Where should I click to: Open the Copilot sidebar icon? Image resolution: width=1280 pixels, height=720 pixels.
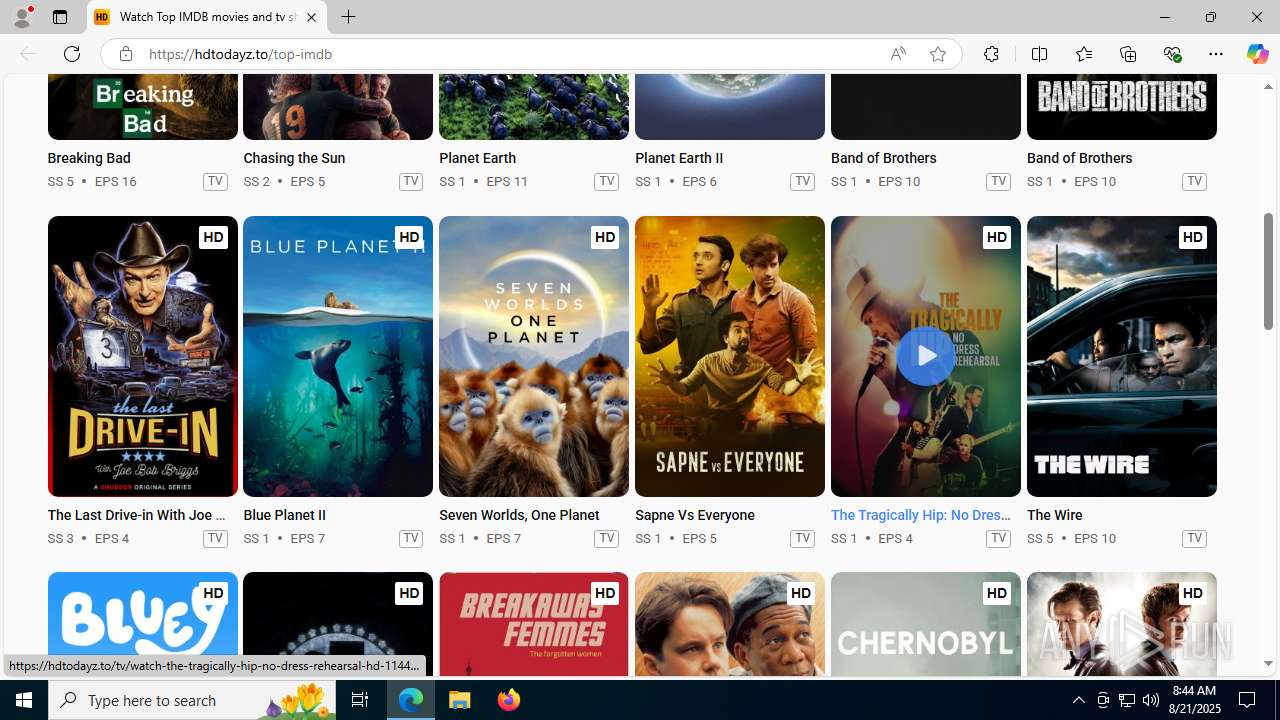pos(1257,54)
